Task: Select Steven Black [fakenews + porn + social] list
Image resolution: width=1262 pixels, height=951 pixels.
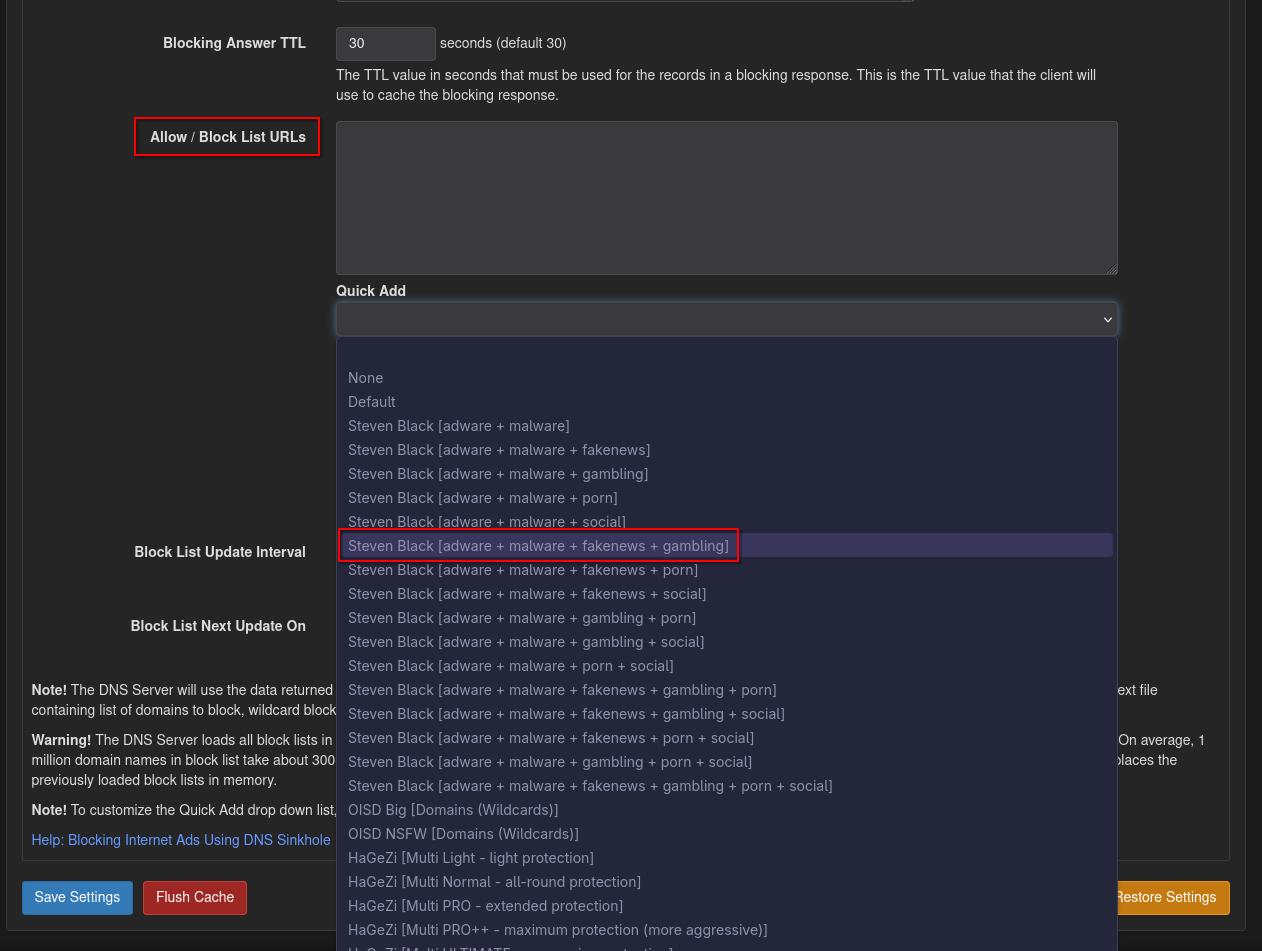Action: pos(727,738)
